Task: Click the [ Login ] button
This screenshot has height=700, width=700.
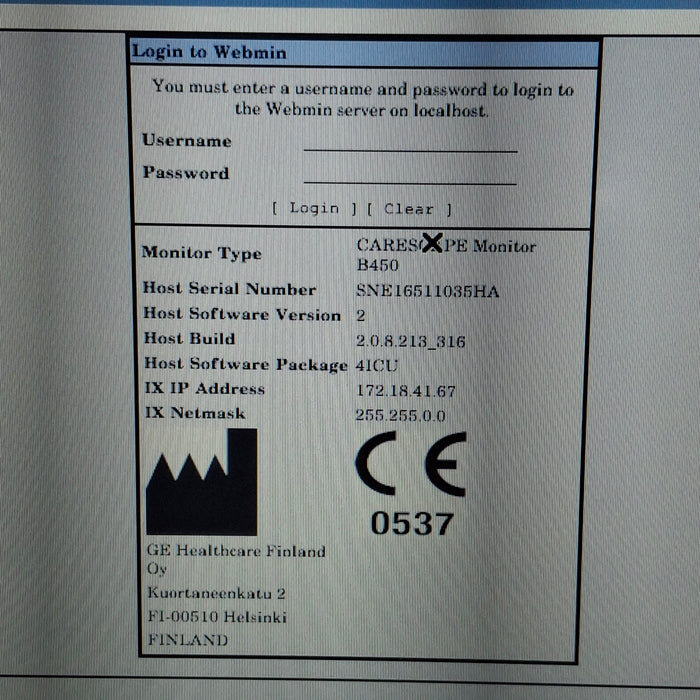Action: click(x=314, y=208)
